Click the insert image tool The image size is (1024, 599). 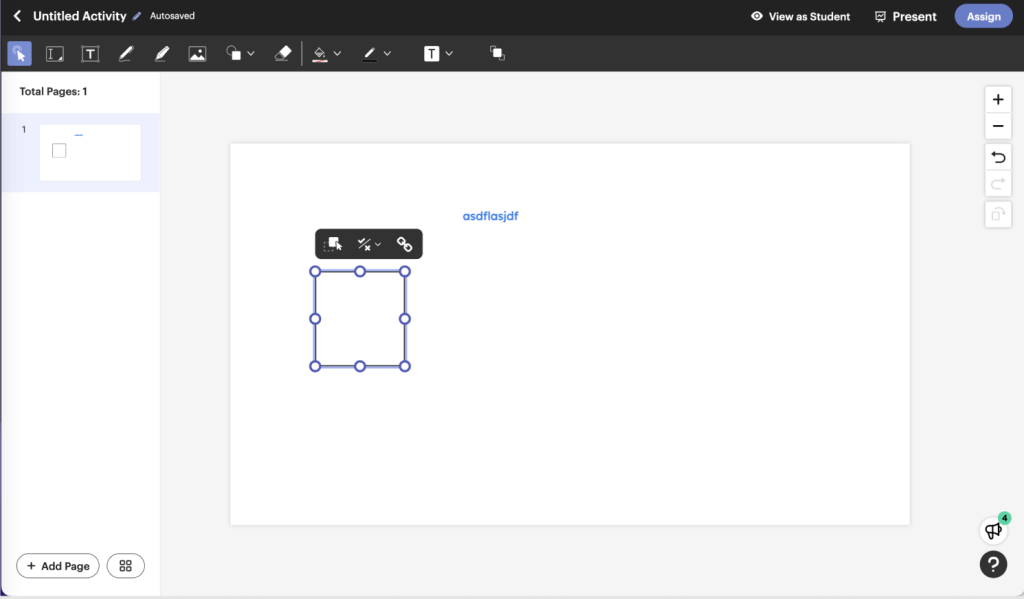pos(197,54)
